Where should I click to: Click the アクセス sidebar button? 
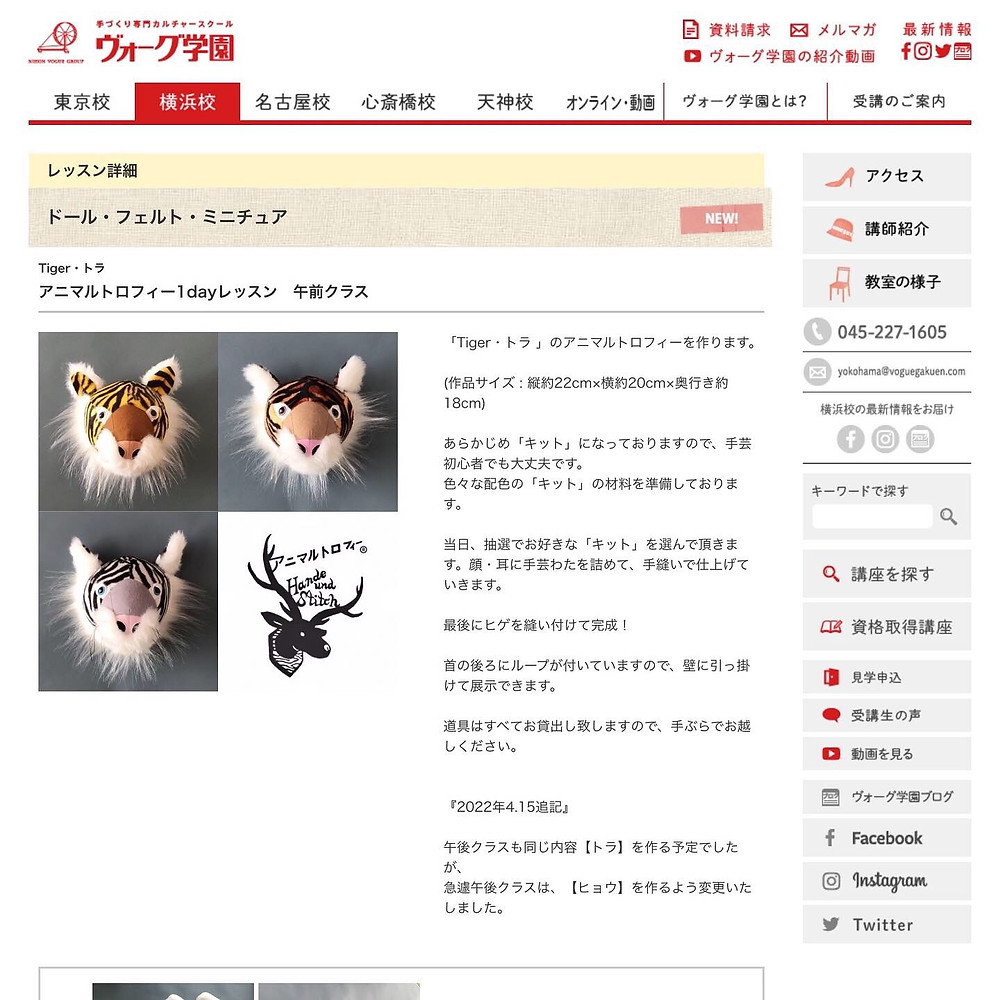click(886, 177)
